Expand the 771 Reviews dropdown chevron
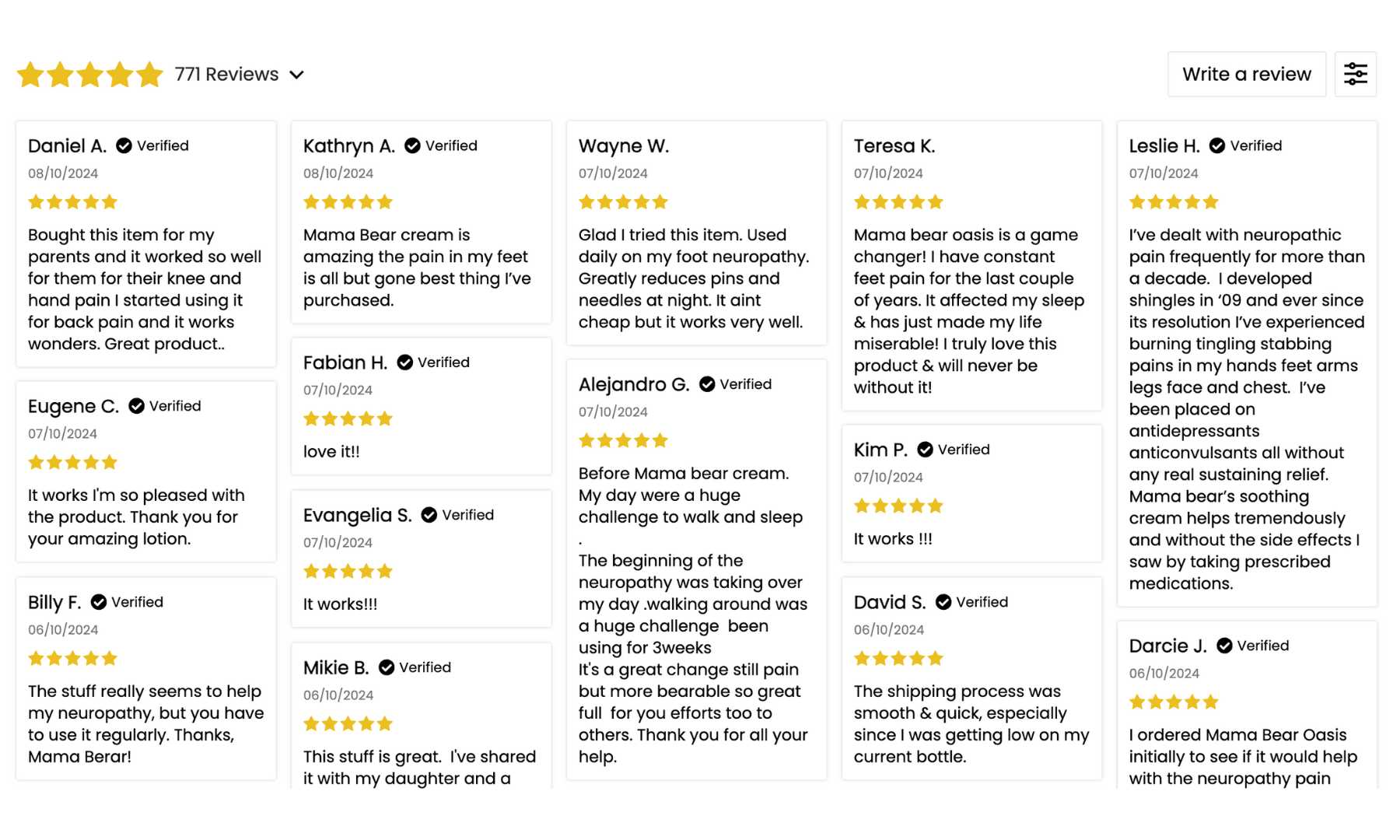Viewport: 1400px width, 840px height. tap(296, 75)
